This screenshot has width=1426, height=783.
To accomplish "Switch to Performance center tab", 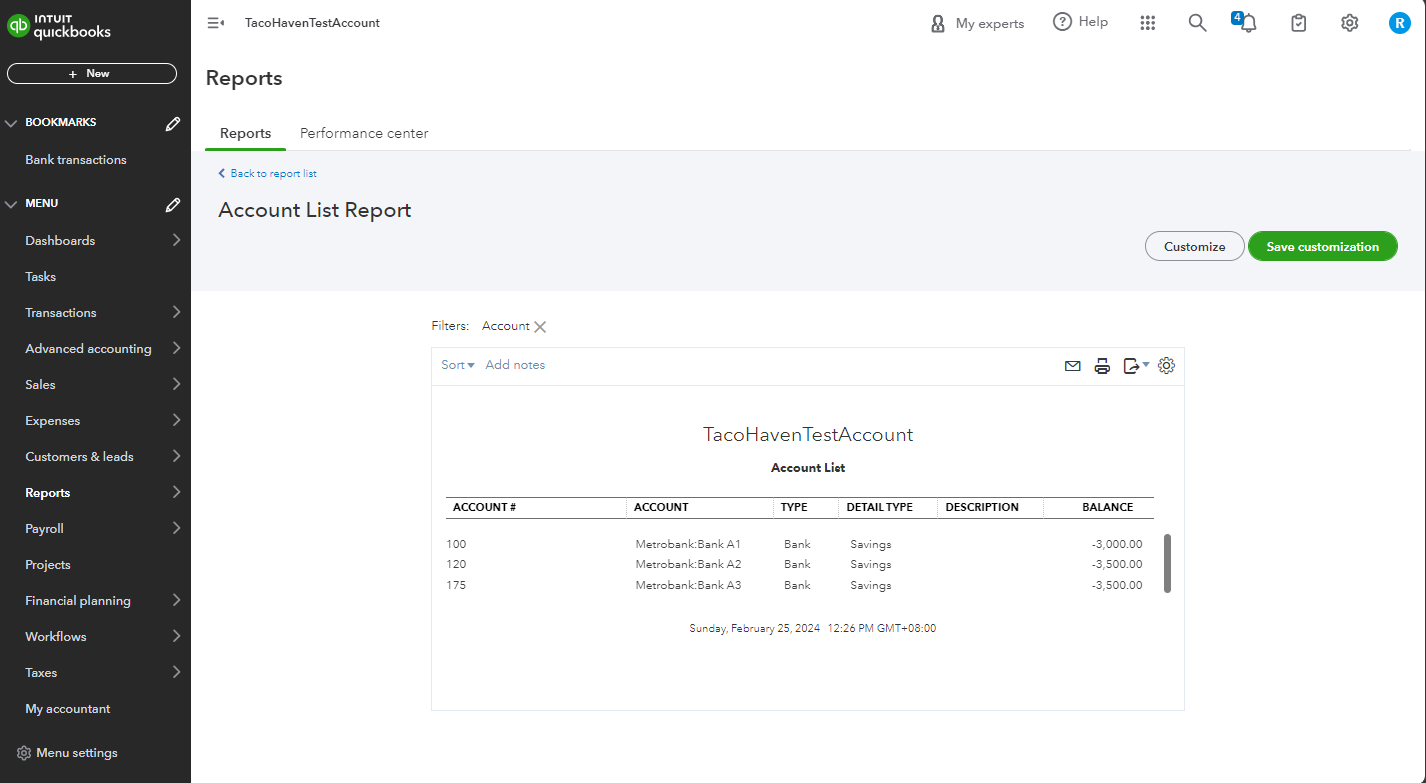I will point(364,133).
